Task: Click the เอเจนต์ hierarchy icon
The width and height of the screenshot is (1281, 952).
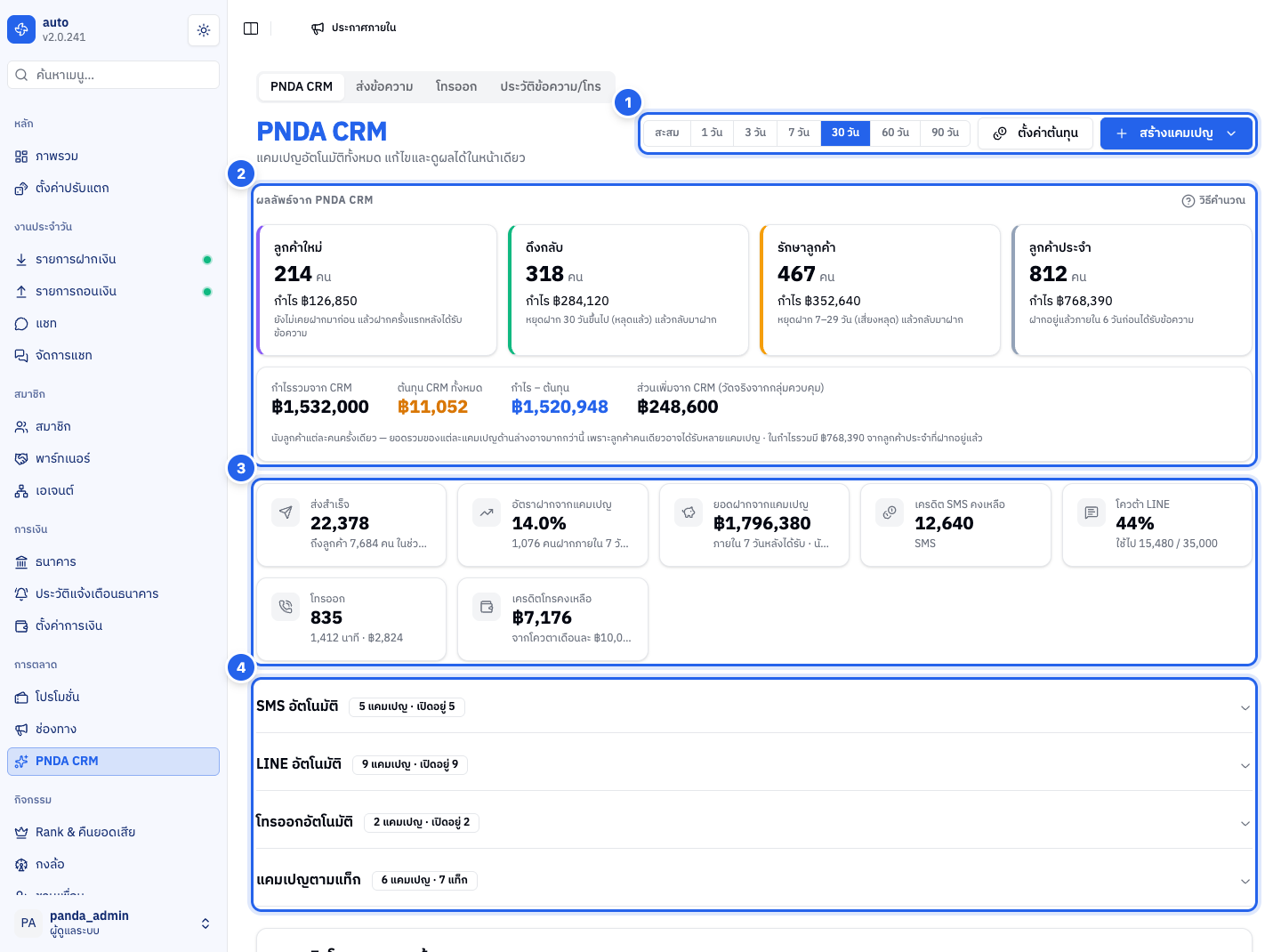Action: (x=21, y=491)
